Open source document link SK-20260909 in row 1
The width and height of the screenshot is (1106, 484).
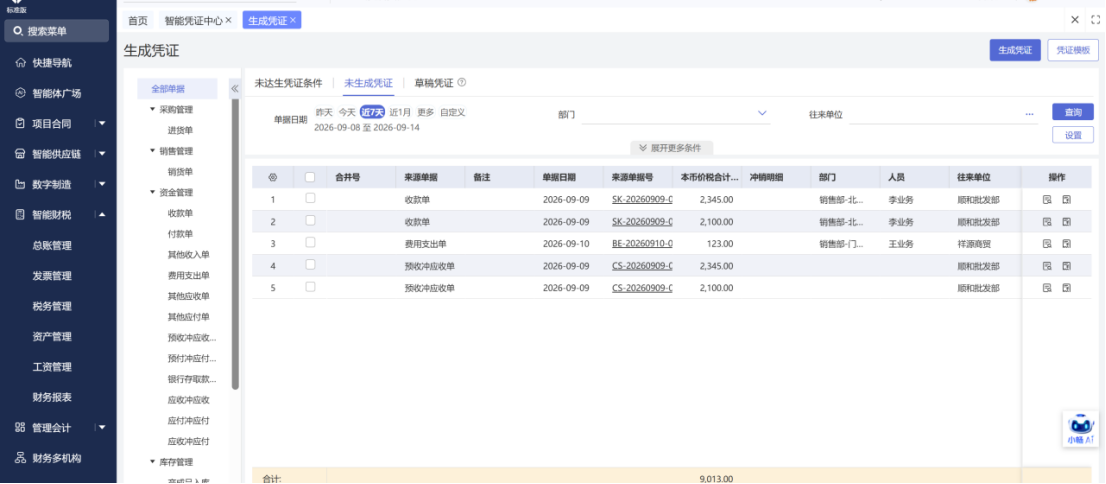[642, 200]
